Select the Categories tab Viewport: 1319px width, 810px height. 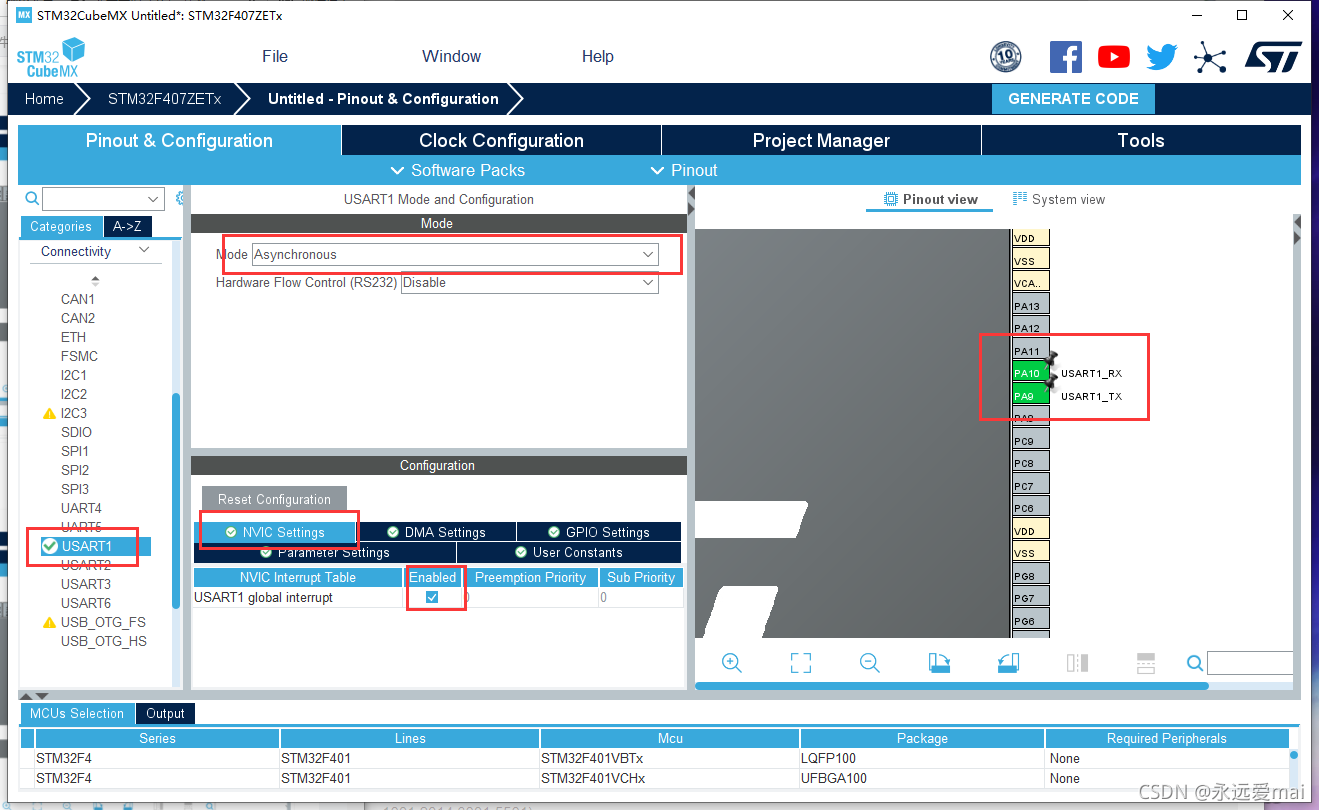click(x=61, y=227)
